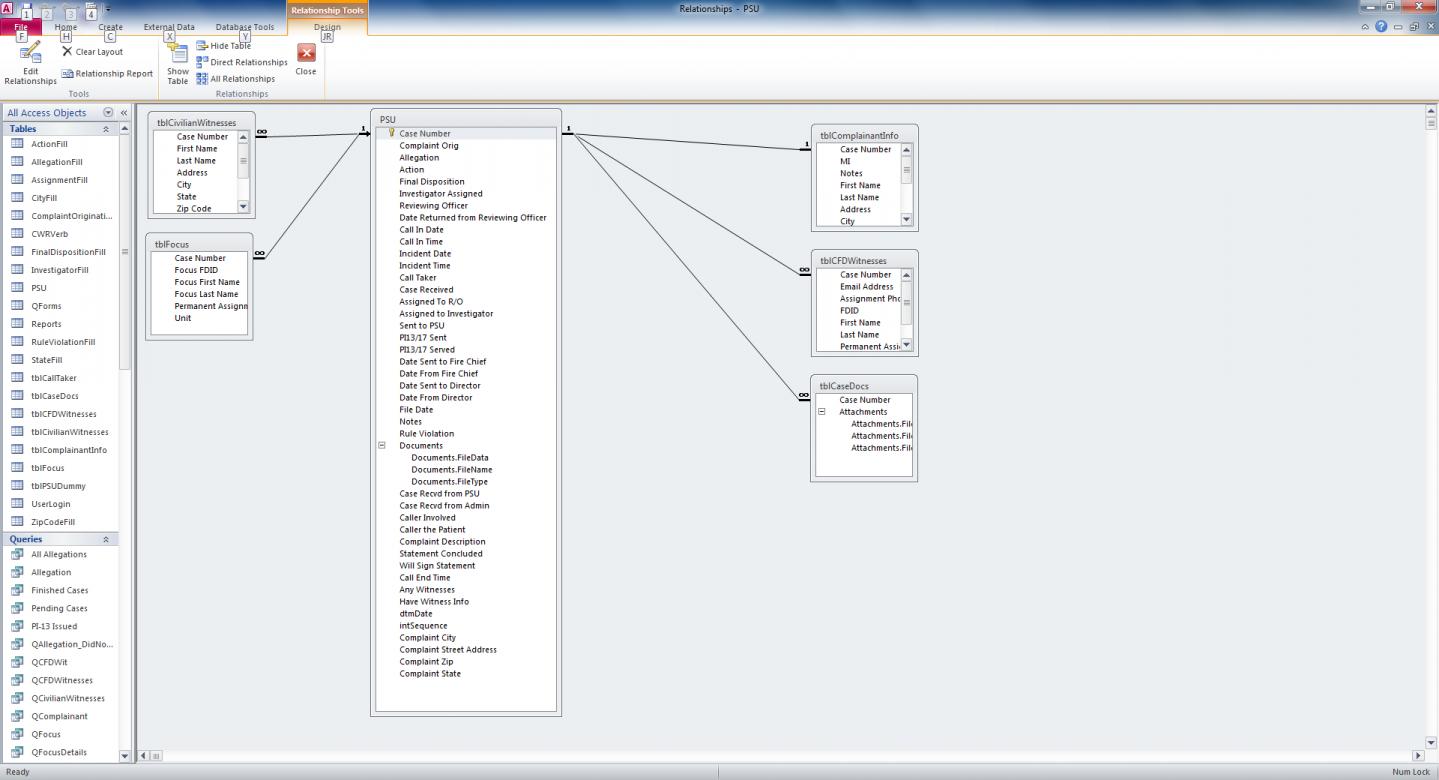Collapse the navigation pane shutter bar
Image resolution: width=1439 pixels, height=780 pixels.
click(x=124, y=113)
